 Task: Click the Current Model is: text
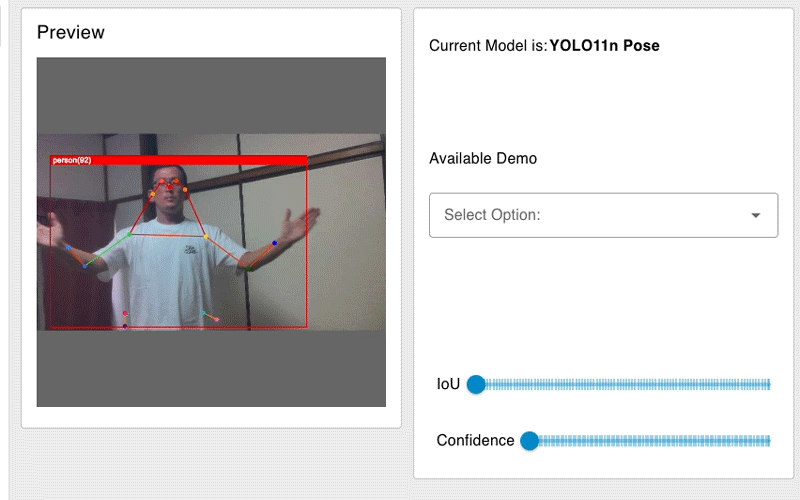pos(488,45)
